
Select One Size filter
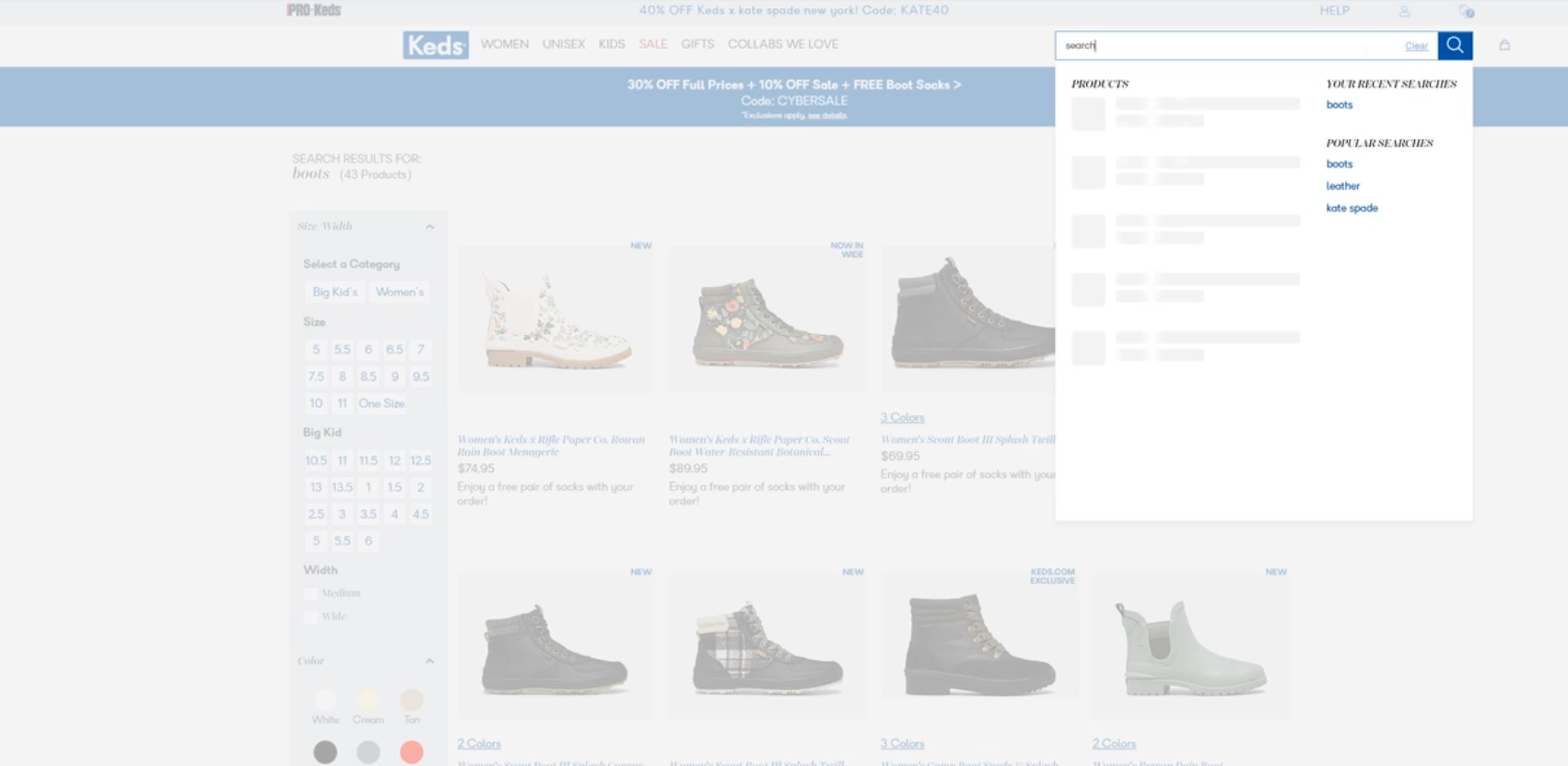(381, 403)
